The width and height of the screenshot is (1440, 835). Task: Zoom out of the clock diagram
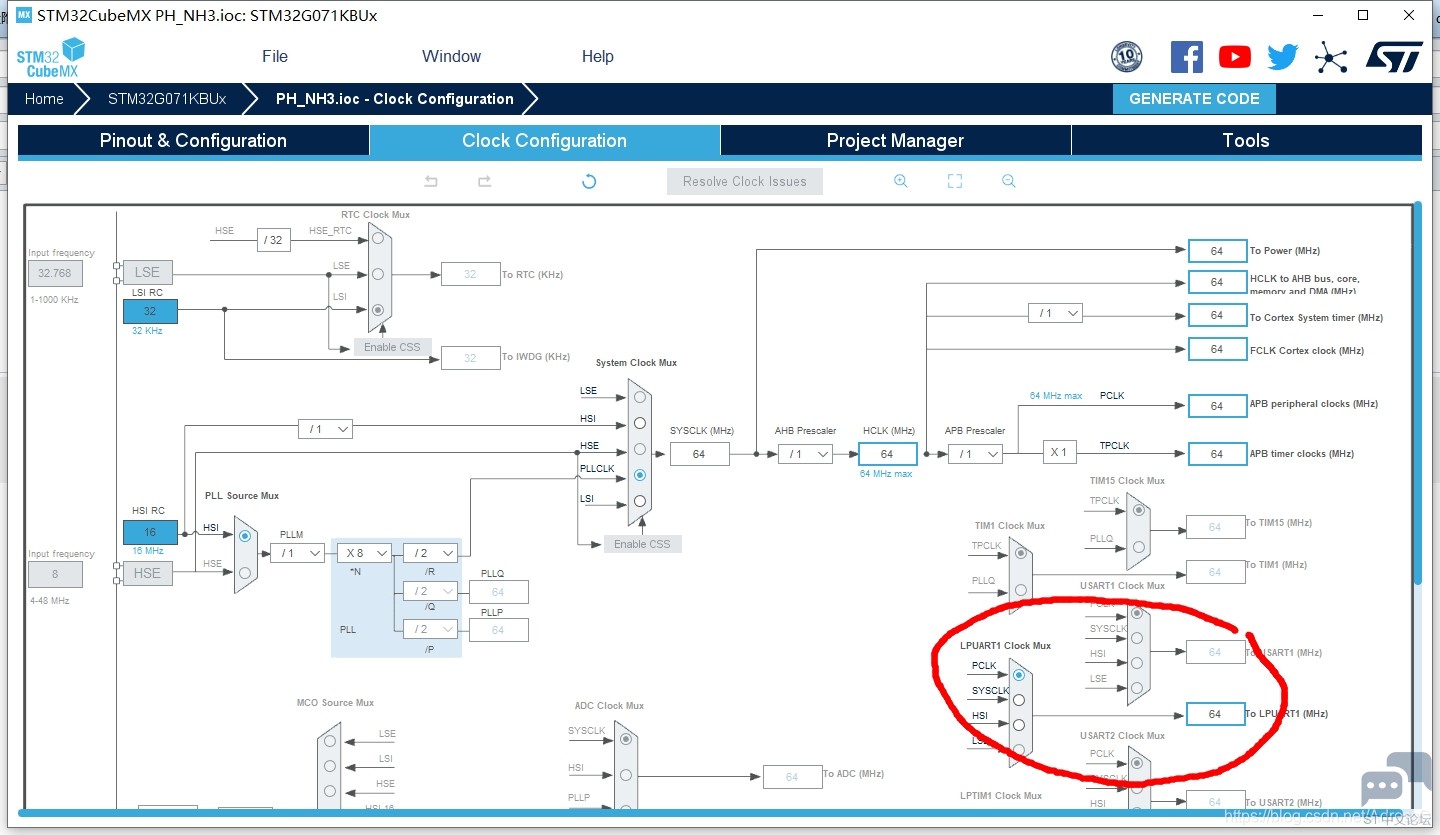(1009, 181)
